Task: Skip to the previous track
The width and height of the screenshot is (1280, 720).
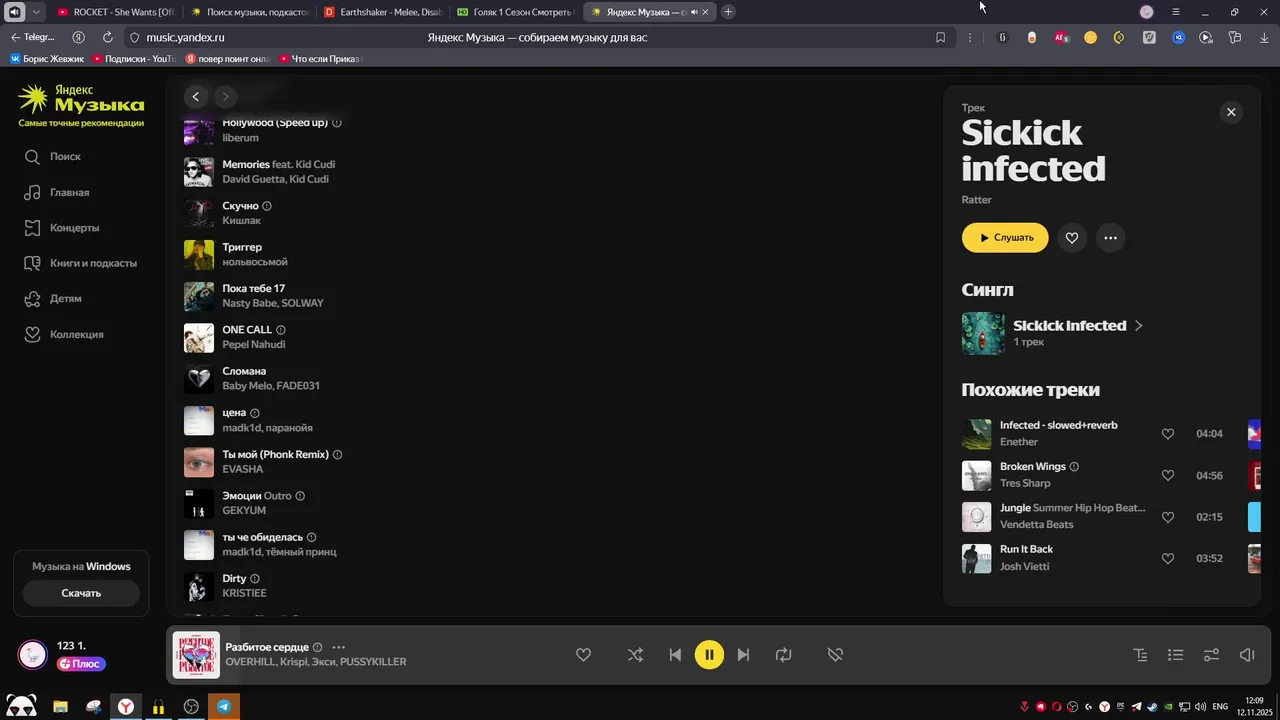Action: coord(675,655)
